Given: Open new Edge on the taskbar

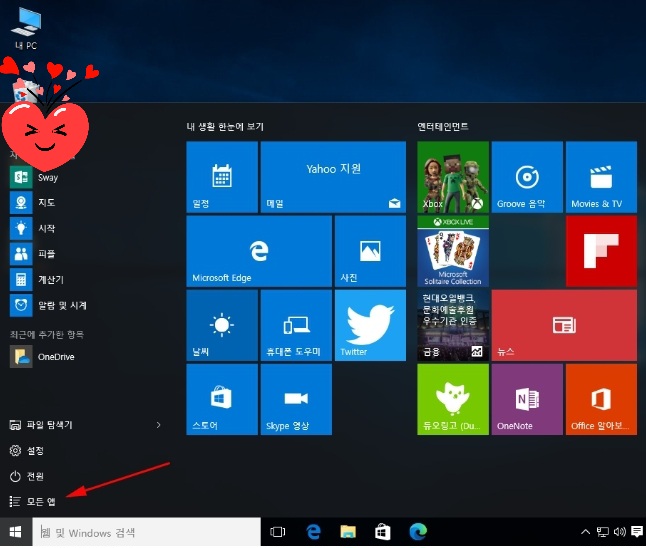Looking at the screenshot, I should pos(418,532).
